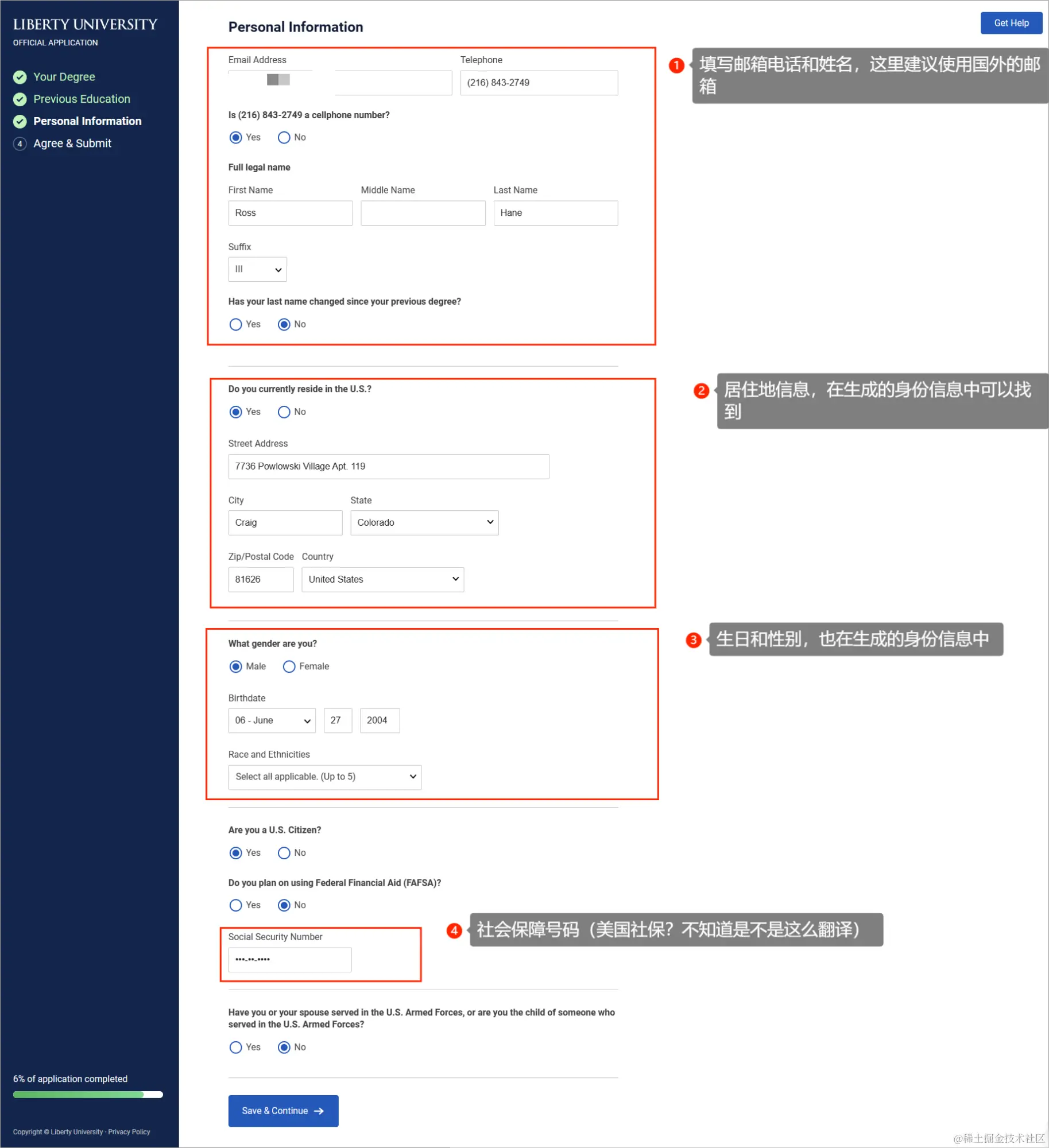This screenshot has height=1148, width=1049.
Task: Click the checkmark beside Personal Information
Action: pos(20,121)
